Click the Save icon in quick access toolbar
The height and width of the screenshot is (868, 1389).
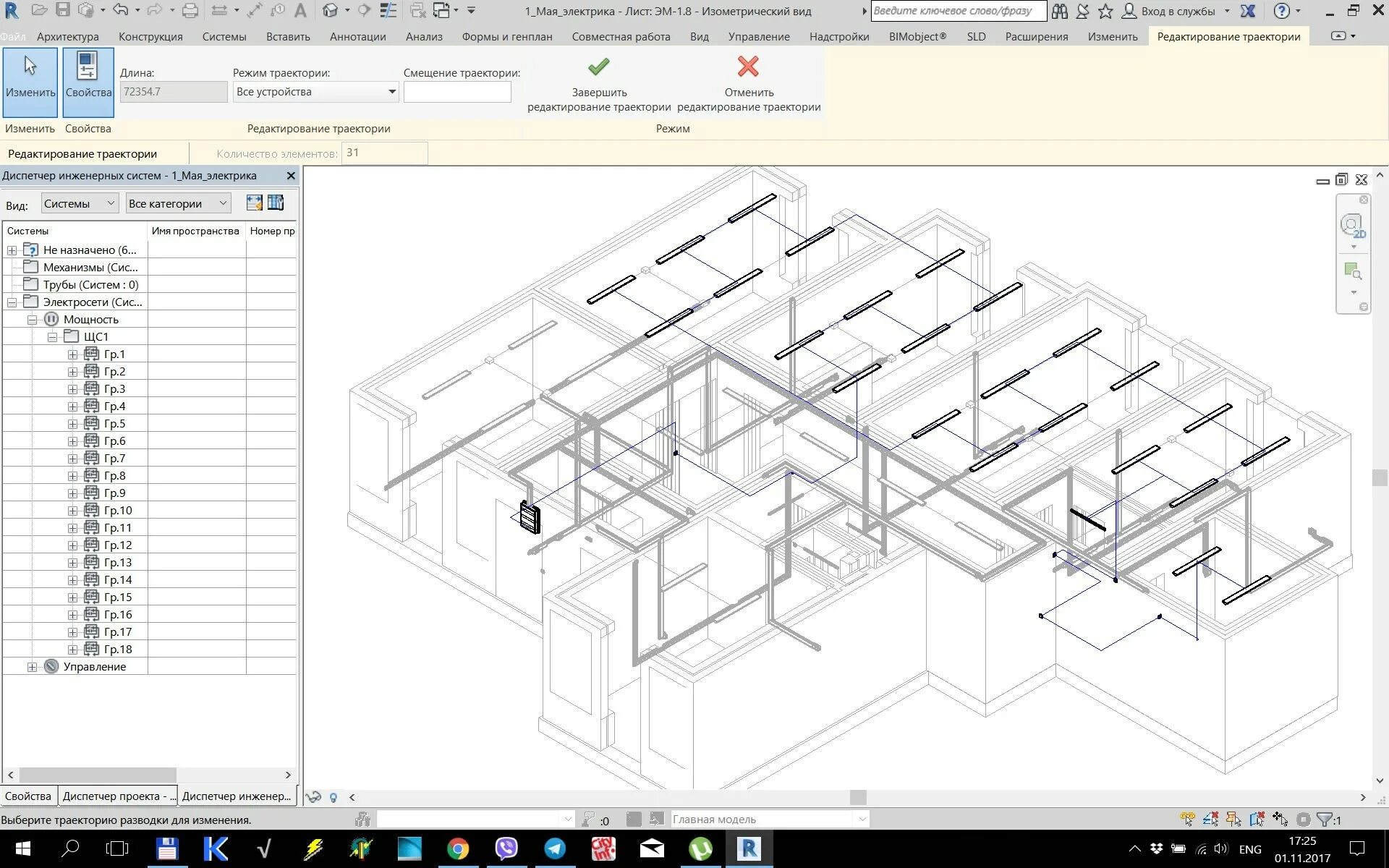63,11
